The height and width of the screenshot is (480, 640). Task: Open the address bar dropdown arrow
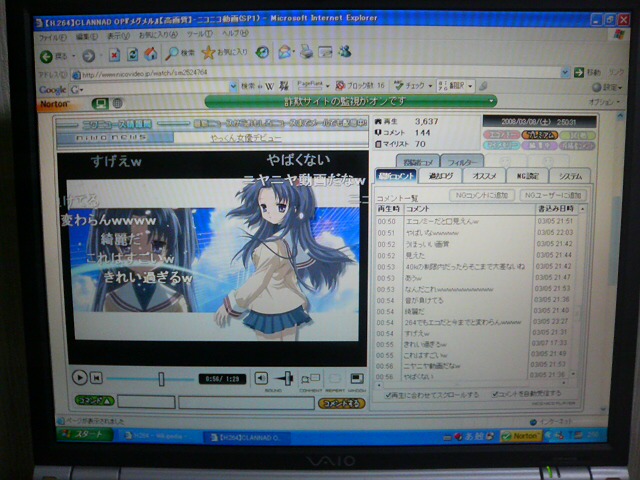tap(565, 73)
